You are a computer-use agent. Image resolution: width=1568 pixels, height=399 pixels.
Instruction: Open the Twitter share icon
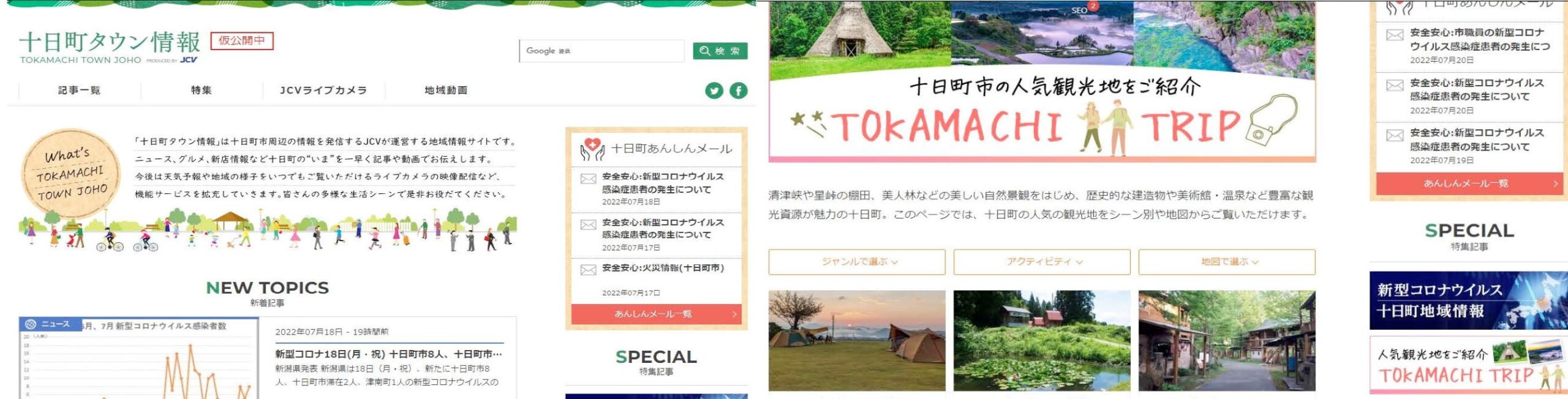pyautogui.click(x=714, y=91)
